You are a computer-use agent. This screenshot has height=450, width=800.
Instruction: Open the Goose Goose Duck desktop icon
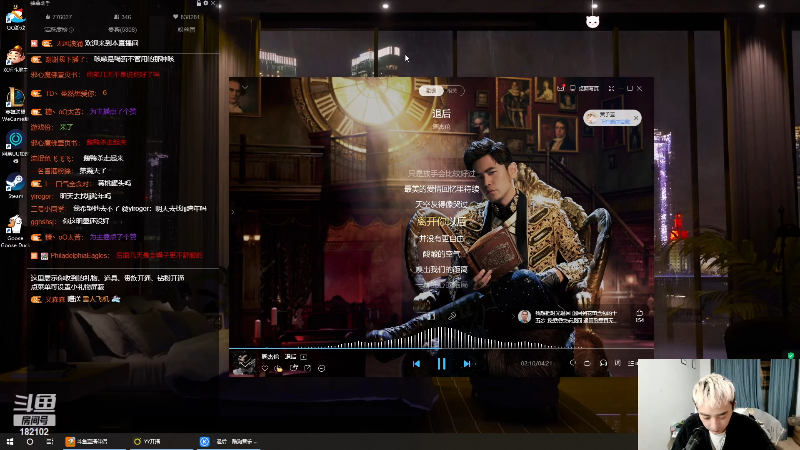(15, 231)
